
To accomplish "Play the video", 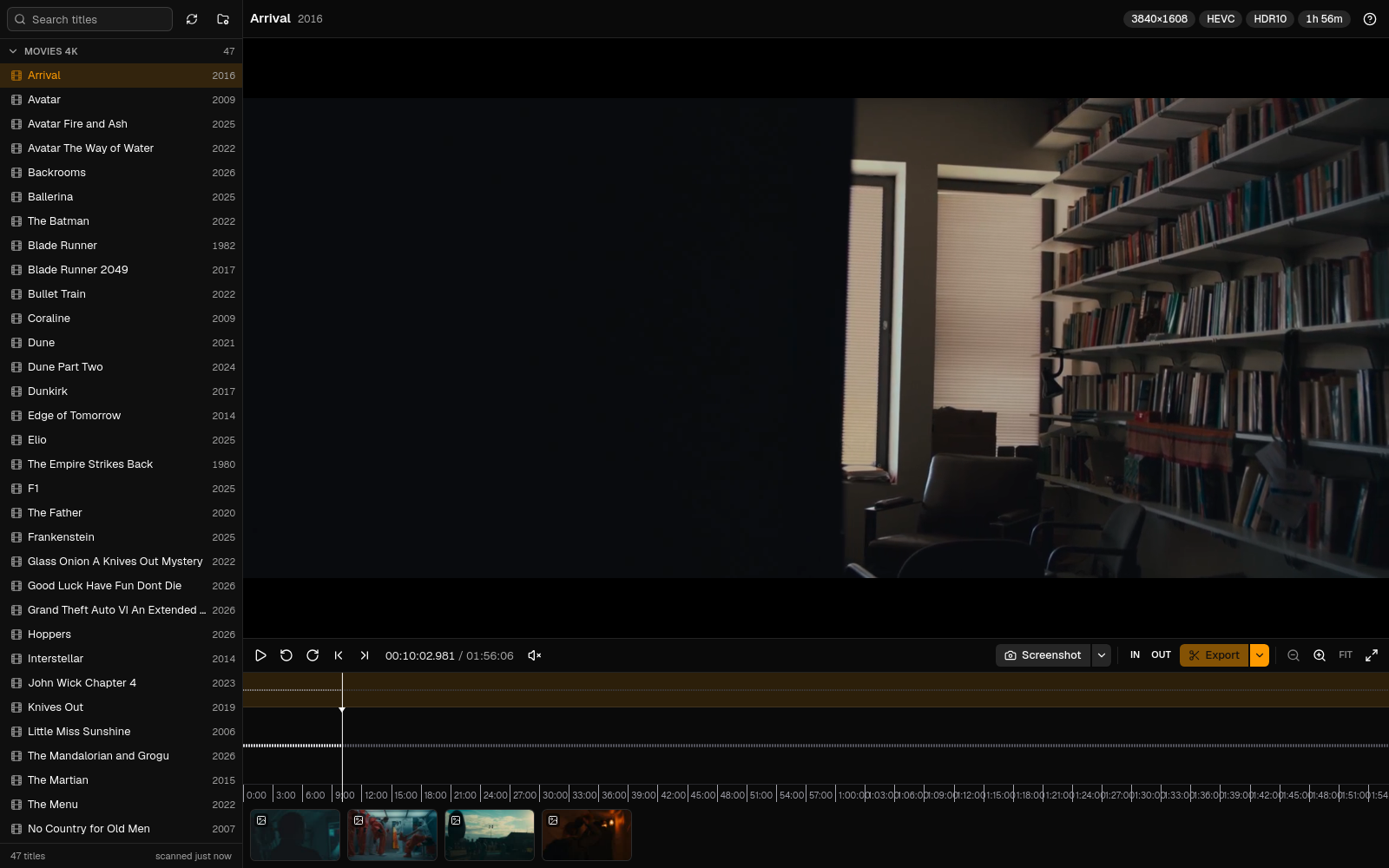I will pos(260,655).
